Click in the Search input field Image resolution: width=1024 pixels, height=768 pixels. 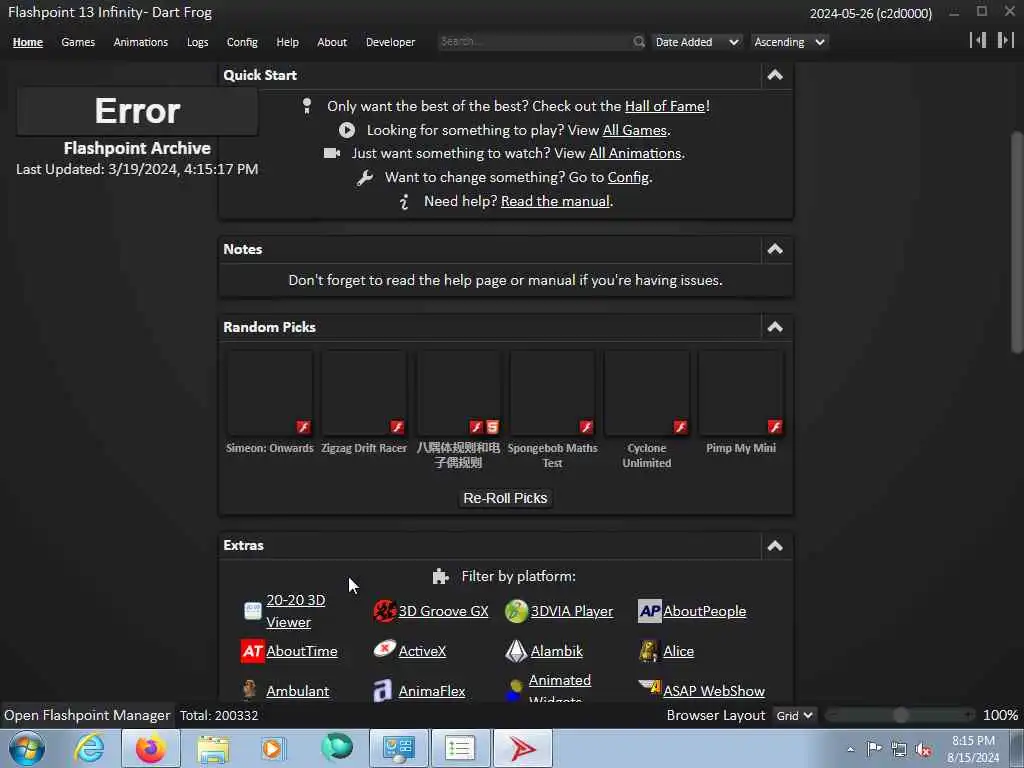[536, 42]
